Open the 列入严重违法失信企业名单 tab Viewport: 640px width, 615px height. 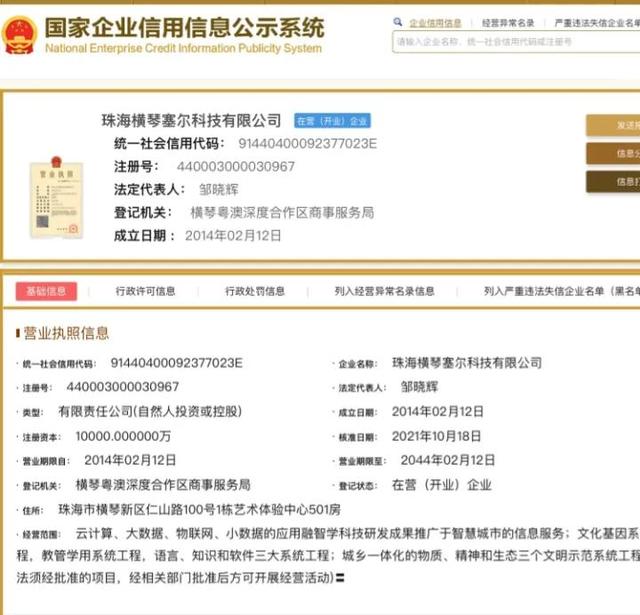562,291
